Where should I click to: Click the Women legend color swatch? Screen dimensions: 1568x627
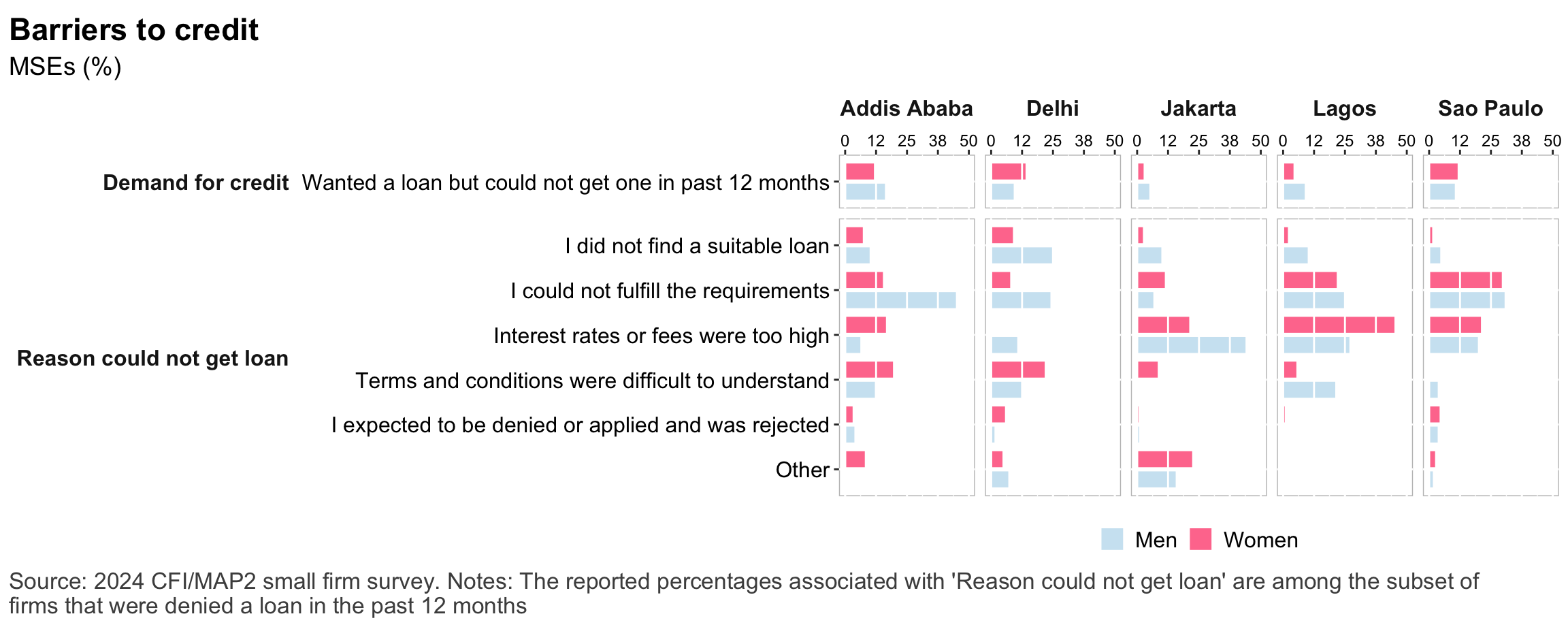1200,539
